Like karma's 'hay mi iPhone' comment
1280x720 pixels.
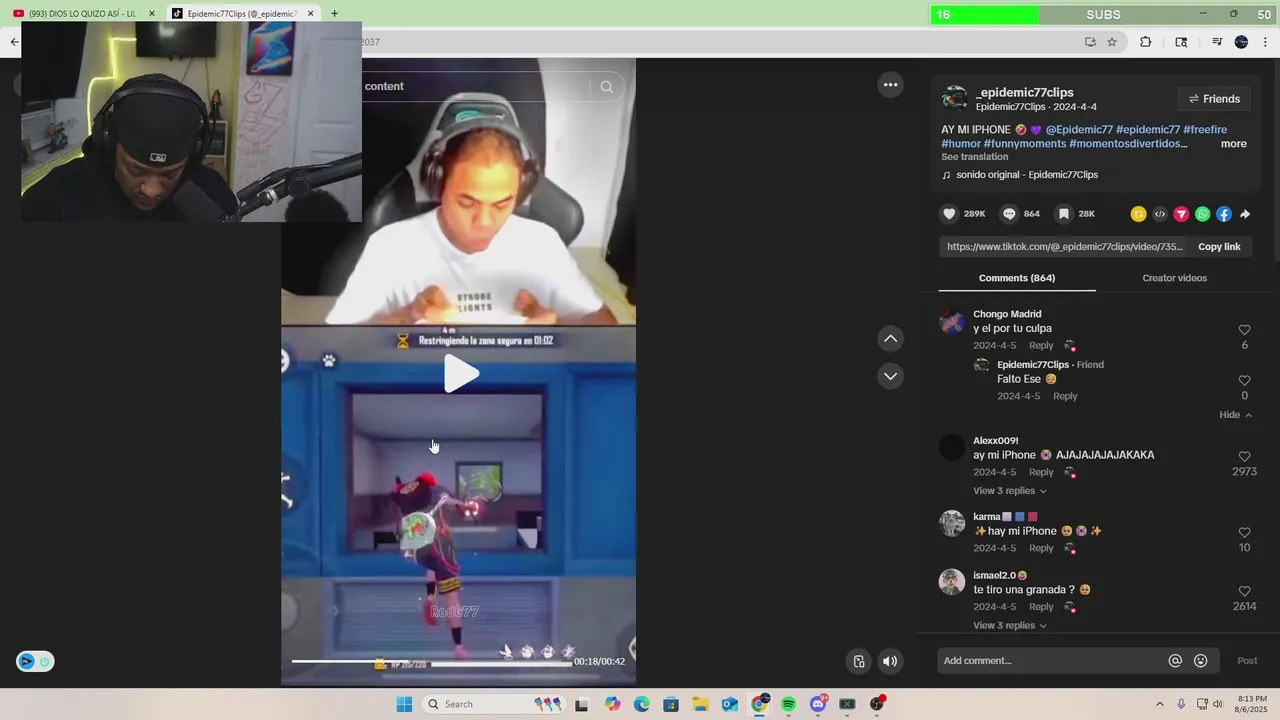(1244, 533)
